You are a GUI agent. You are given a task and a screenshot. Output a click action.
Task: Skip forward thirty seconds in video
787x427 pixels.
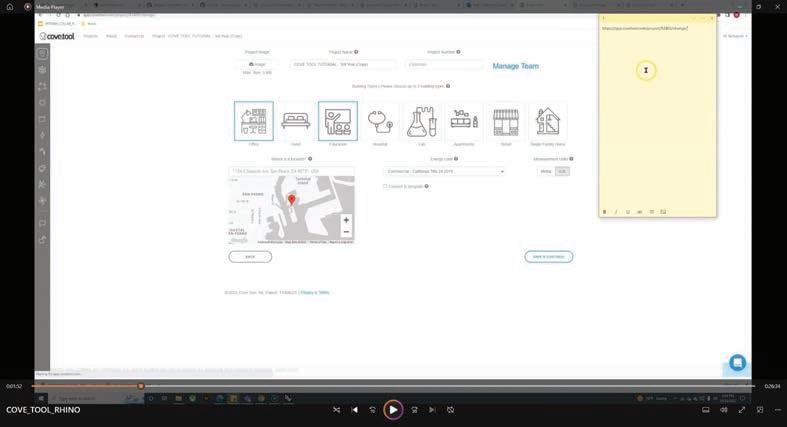(x=415, y=410)
